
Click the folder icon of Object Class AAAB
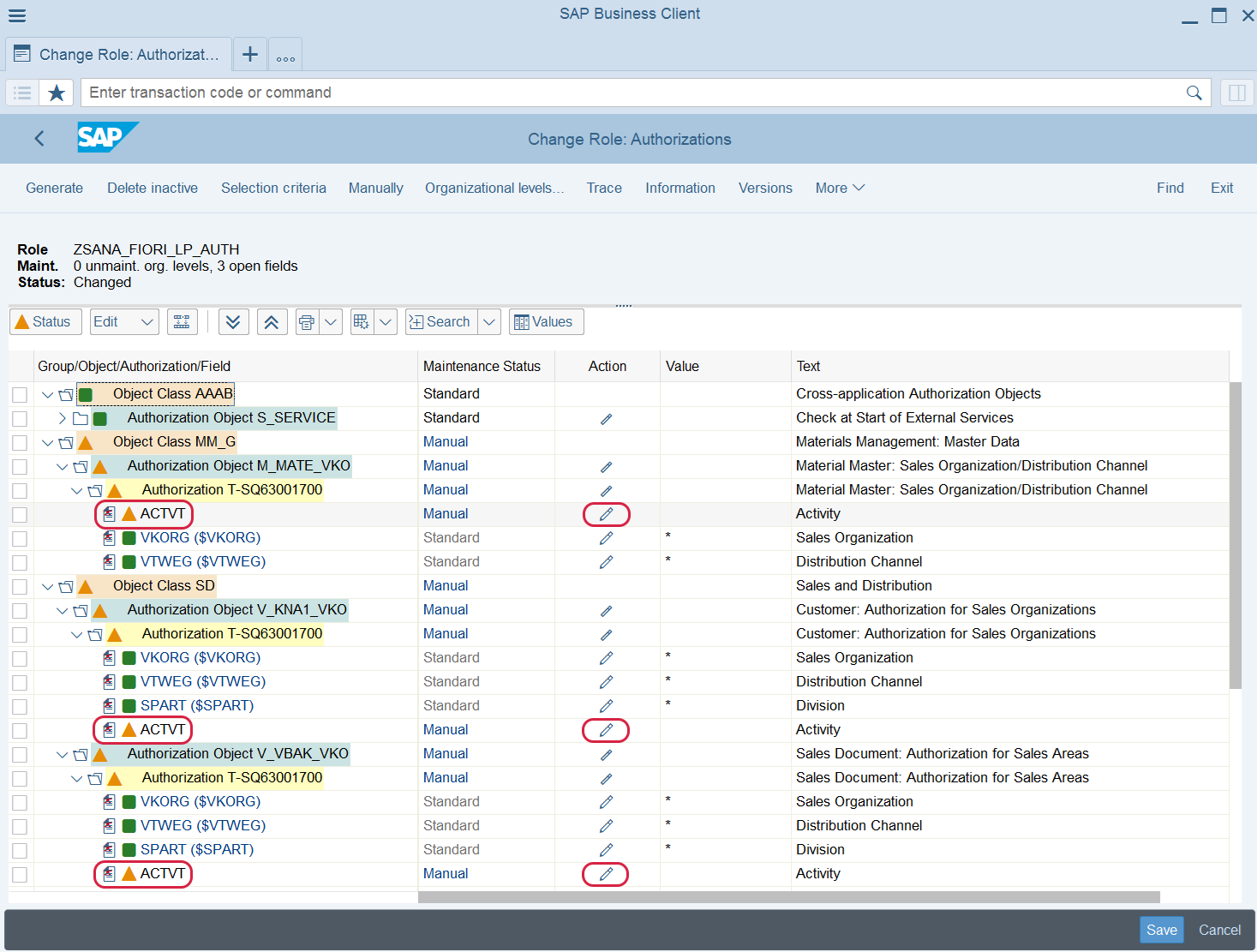coord(66,394)
